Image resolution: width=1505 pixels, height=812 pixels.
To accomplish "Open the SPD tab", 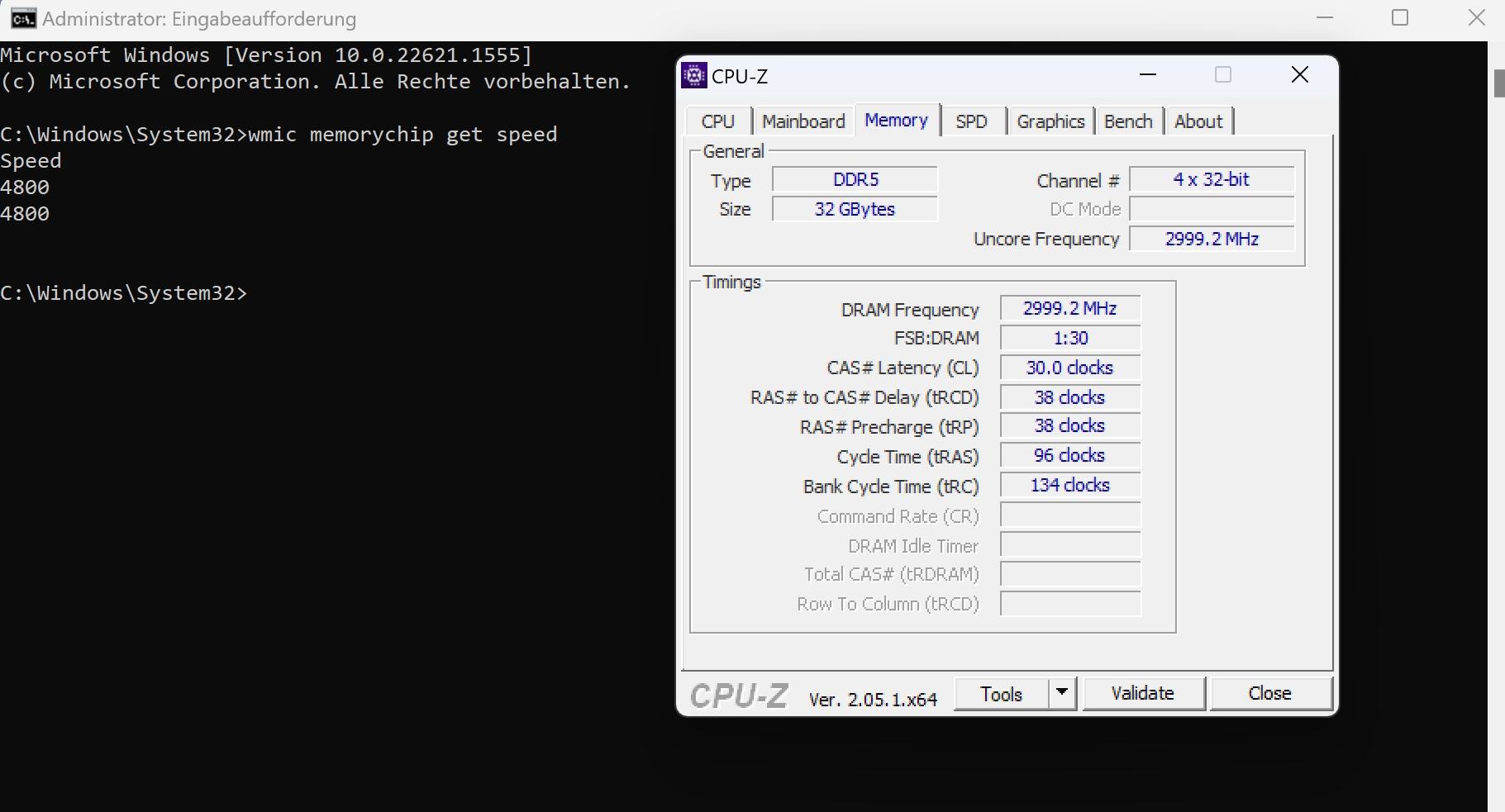I will (972, 121).
